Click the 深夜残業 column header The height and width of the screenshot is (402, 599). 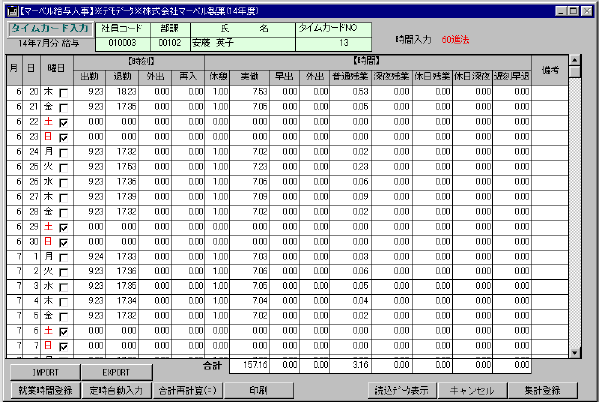392,77
